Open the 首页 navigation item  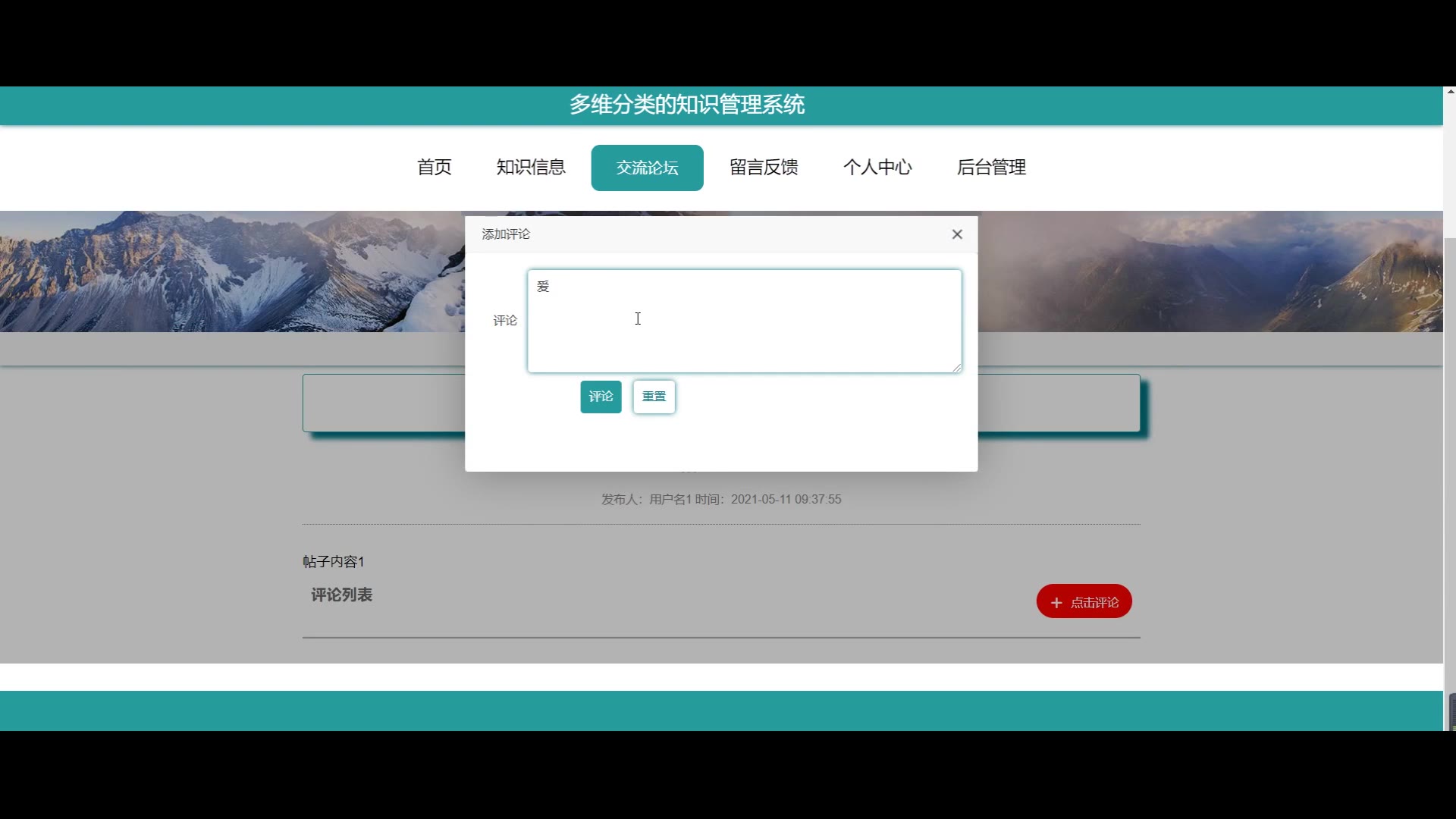click(435, 168)
